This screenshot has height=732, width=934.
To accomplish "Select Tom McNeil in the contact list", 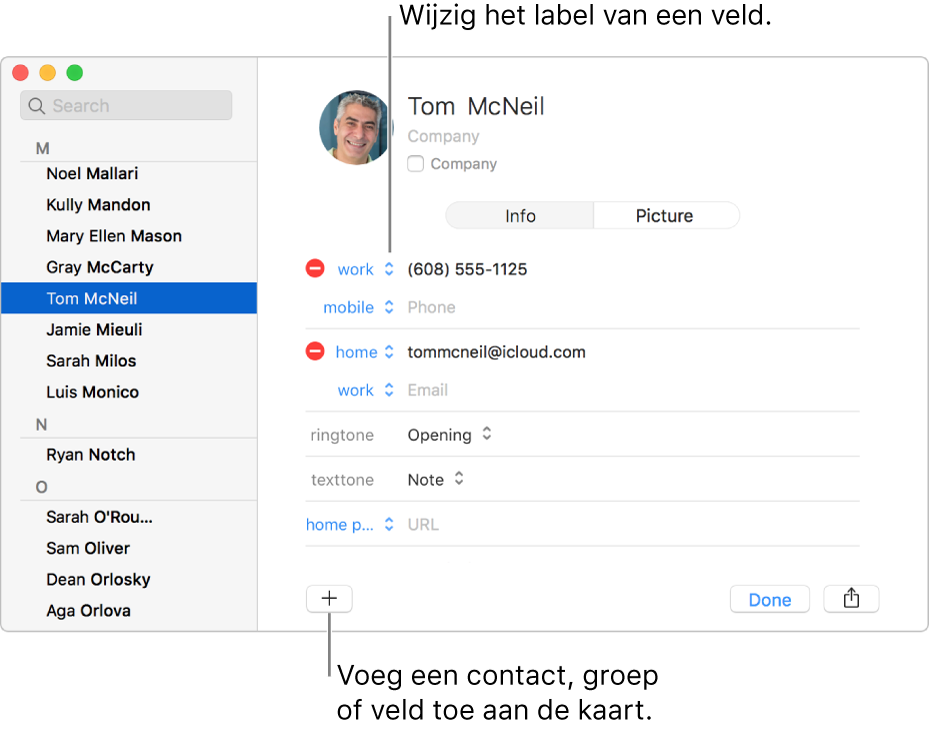I will click(129, 298).
